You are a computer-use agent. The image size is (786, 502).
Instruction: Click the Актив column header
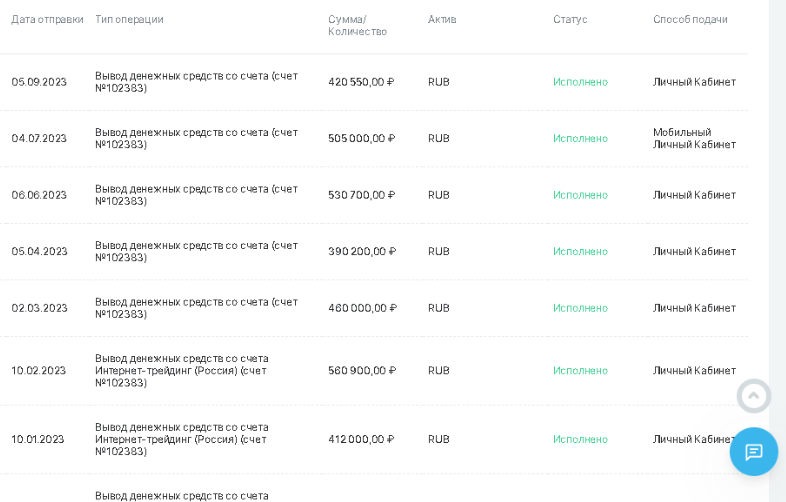pos(442,19)
